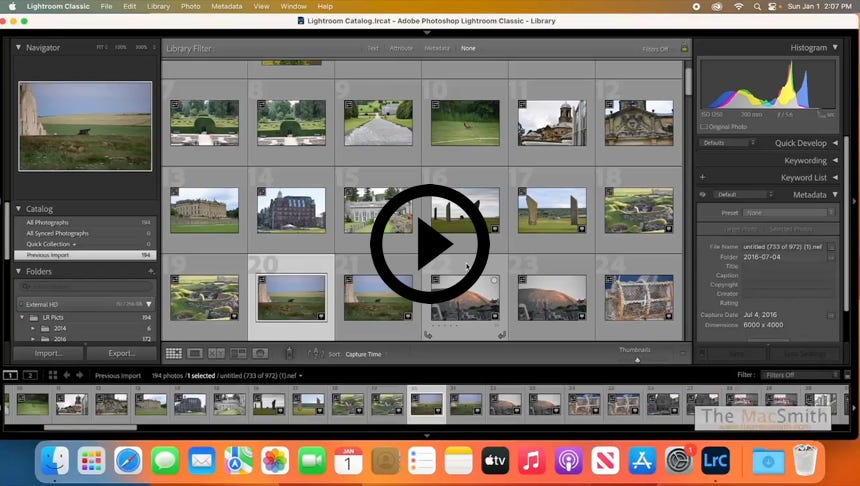Click the video play overlay button
Image resolution: width=860 pixels, height=486 pixels.
[x=429, y=244]
